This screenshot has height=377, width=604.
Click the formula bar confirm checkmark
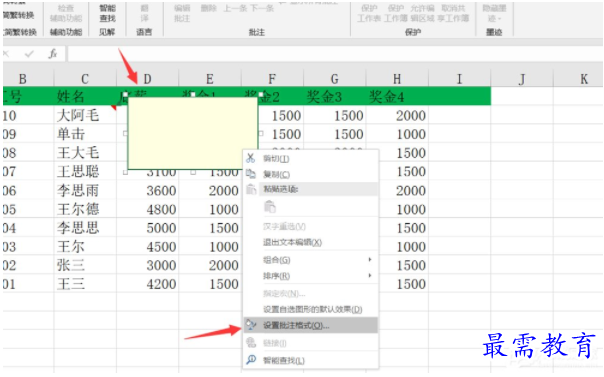(29, 54)
